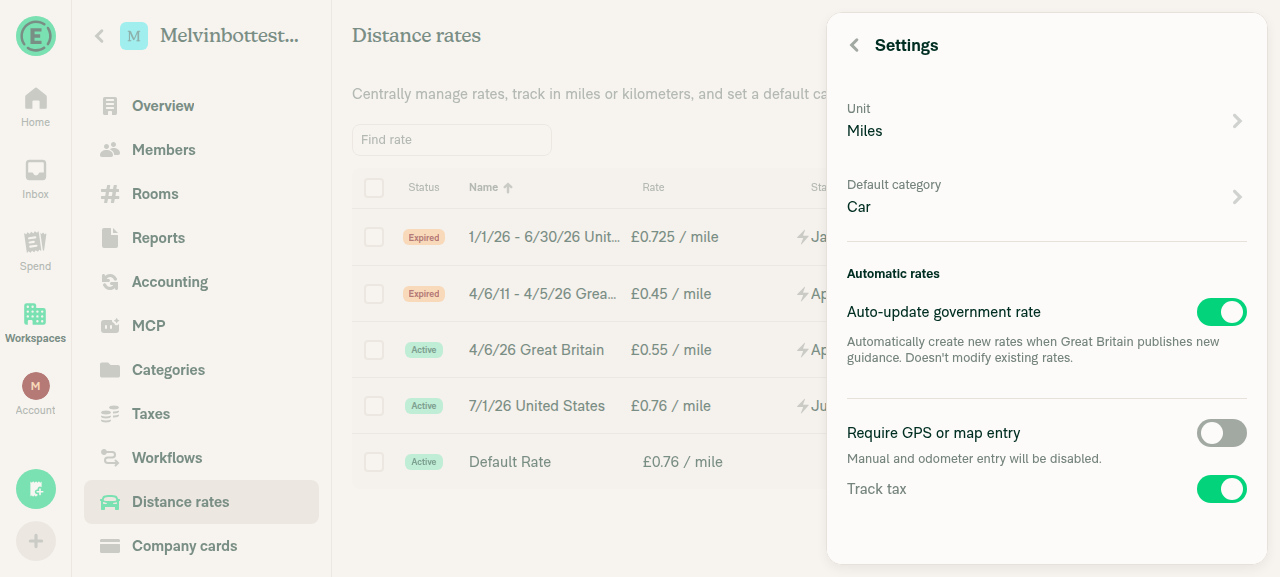Click the Reports document icon
The image size is (1280, 577).
point(110,238)
